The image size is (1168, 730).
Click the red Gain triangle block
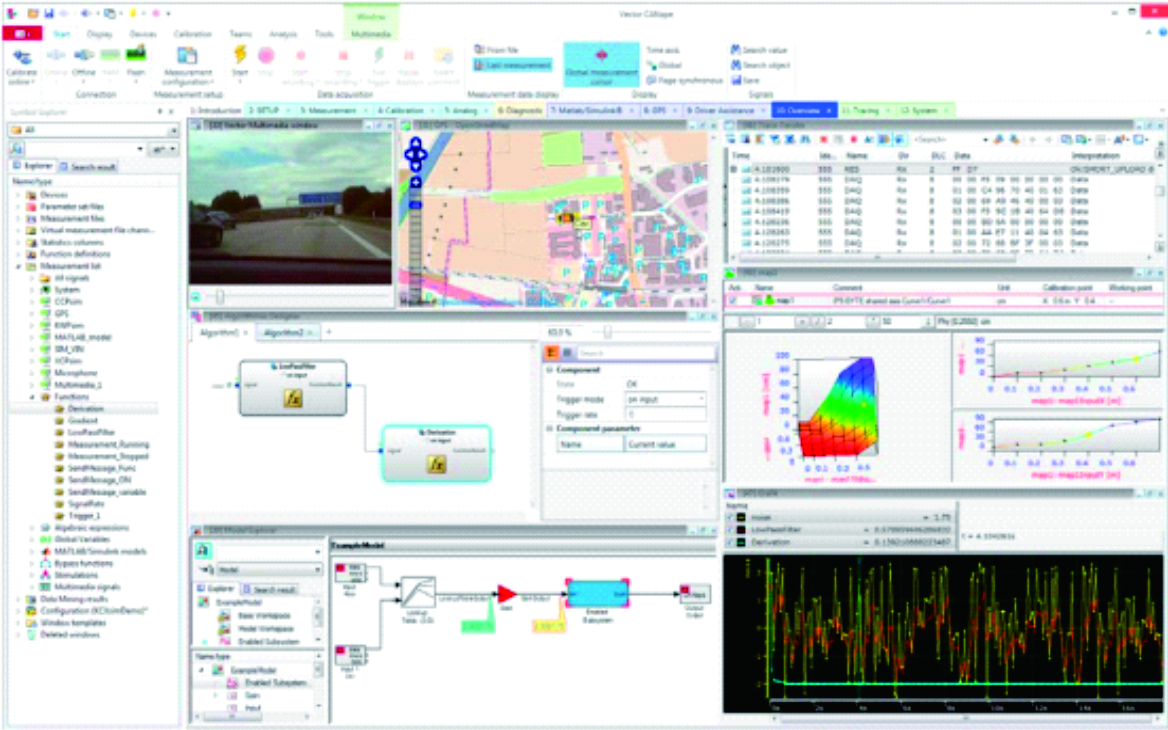[508, 594]
